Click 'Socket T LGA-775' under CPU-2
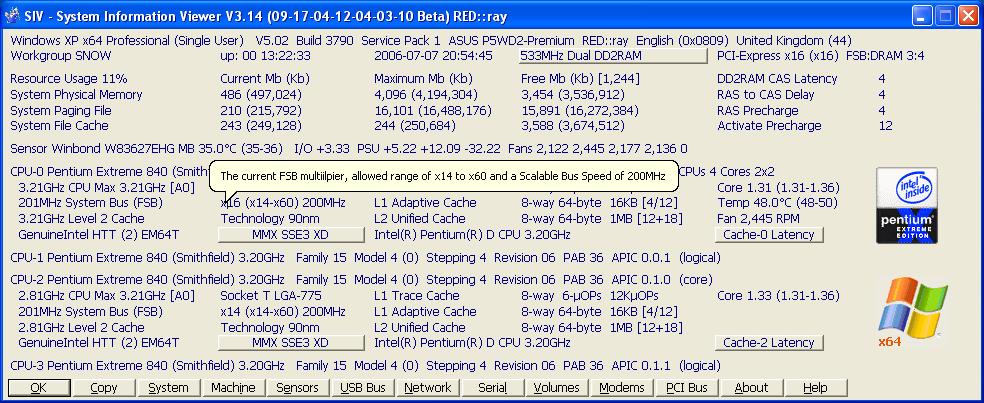Viewport: 984px width, 403px height. (270, 296)
